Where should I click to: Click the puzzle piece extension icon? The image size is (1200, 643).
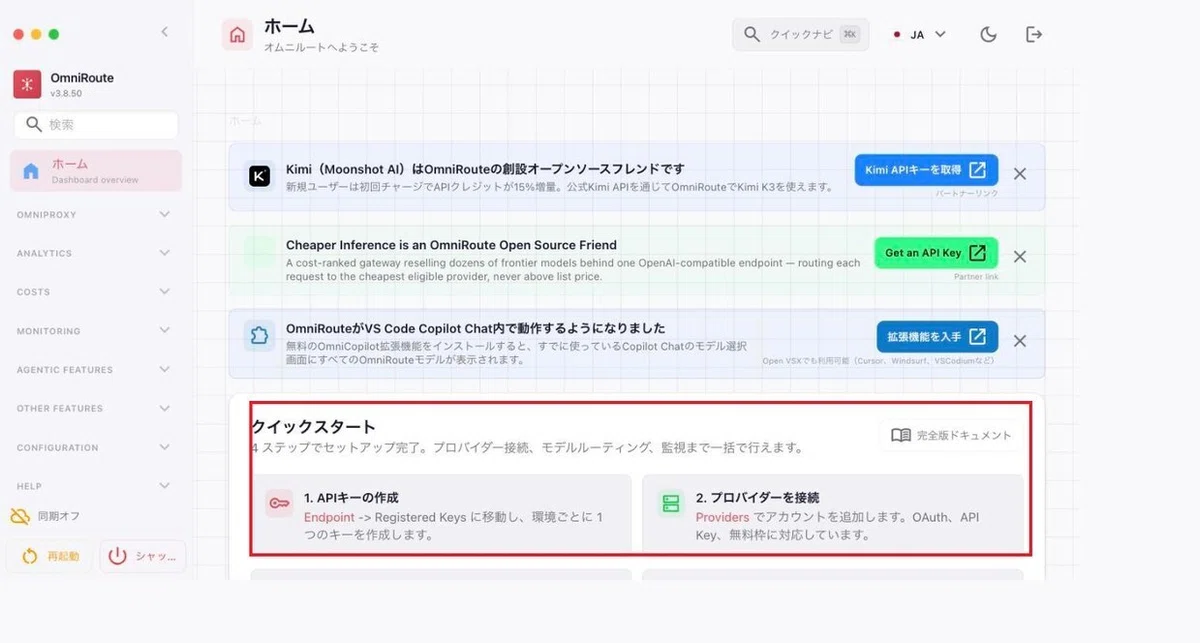point(259,336)
